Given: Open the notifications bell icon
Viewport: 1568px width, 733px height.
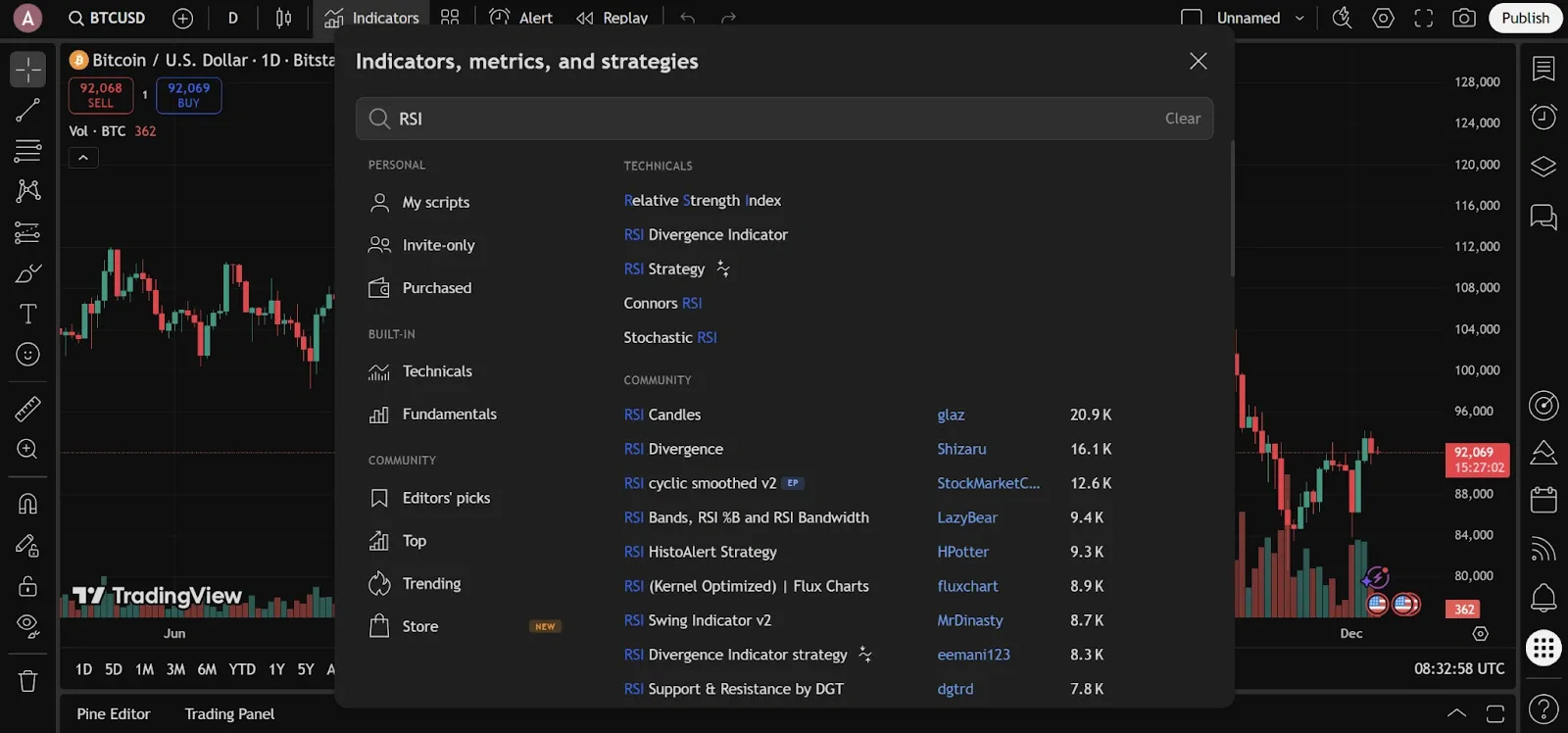Looking at the screenshot, I should click(x=1543, y=597).
